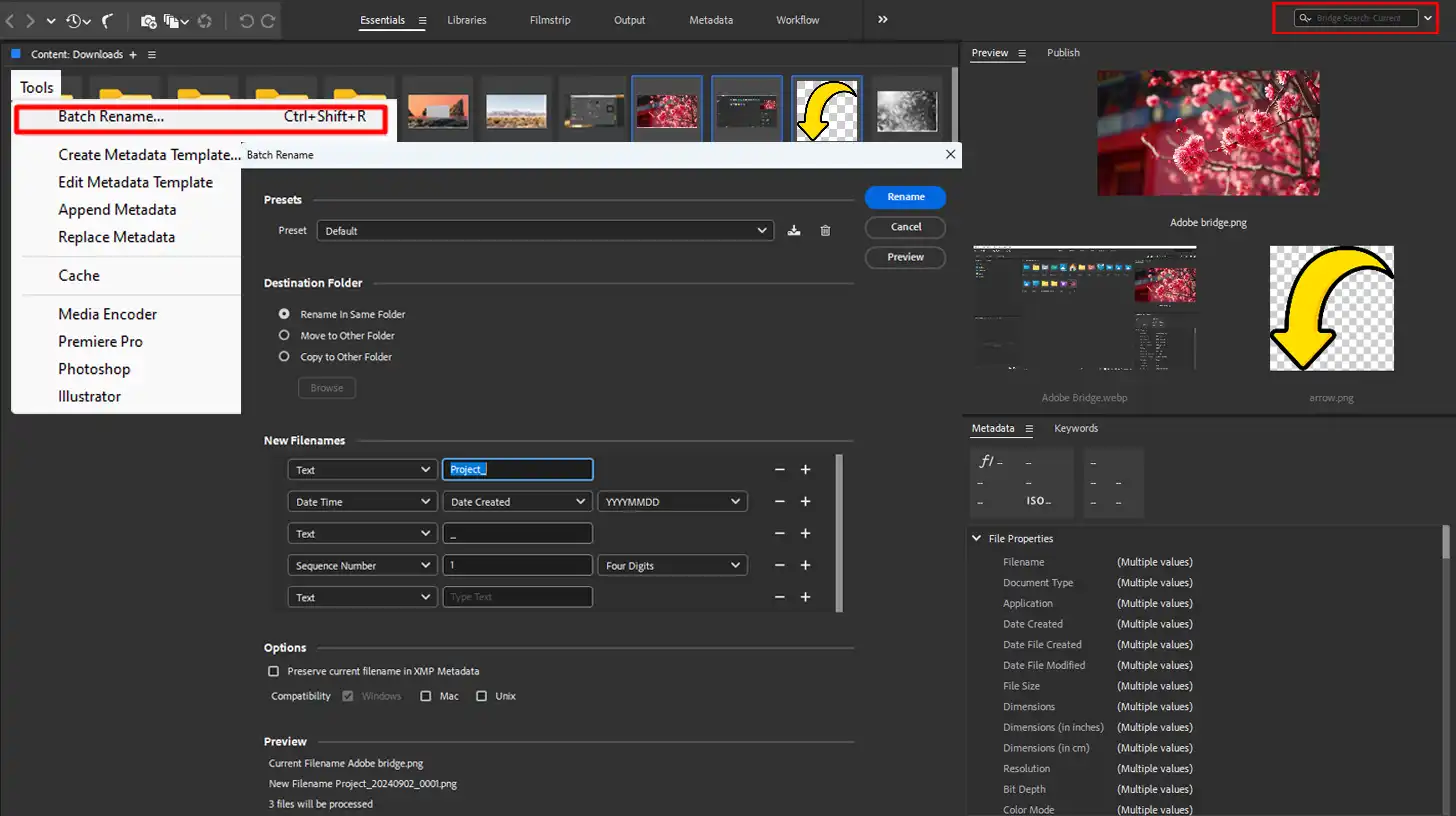Screen dimensions: 1456x816
Task: Open the Essentials workspace hamburger menu
Action: point(422,20)
